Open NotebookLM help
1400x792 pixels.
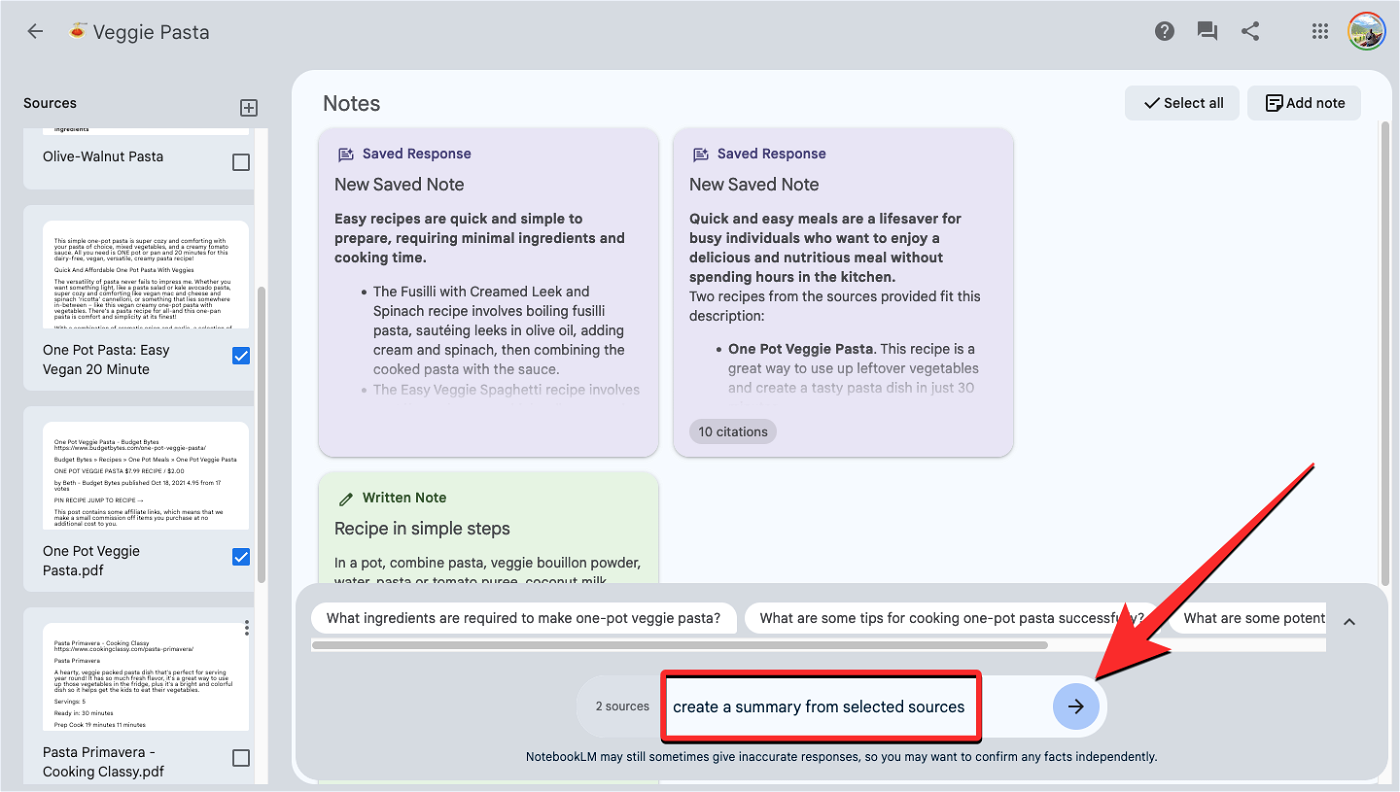(1164, 31)
